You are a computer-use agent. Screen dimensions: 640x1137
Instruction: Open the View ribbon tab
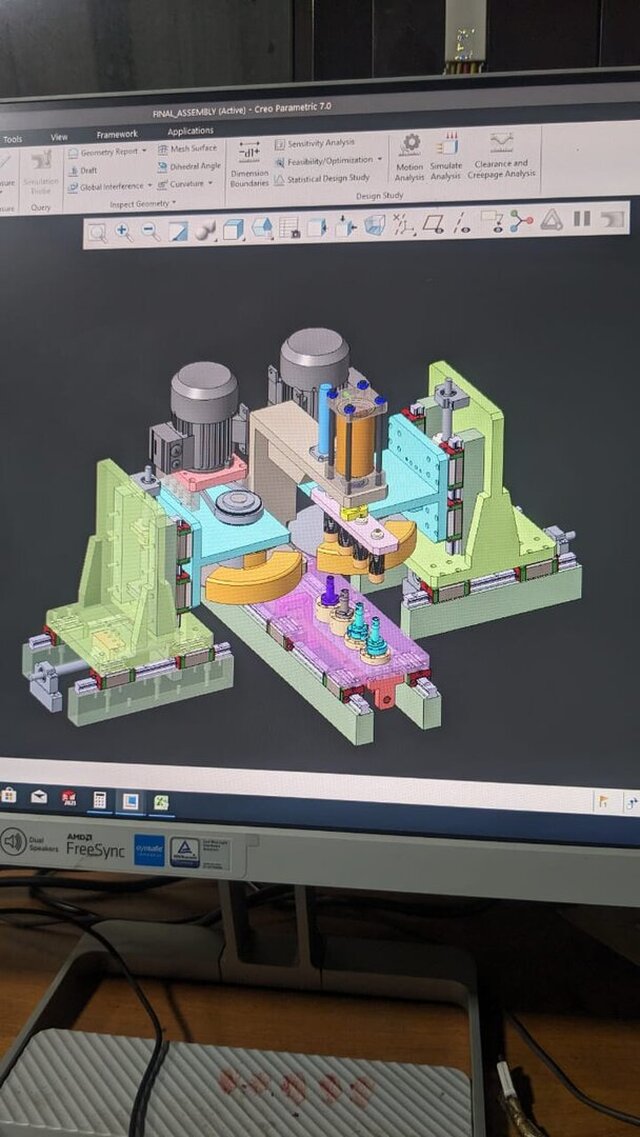coord(59,137)
